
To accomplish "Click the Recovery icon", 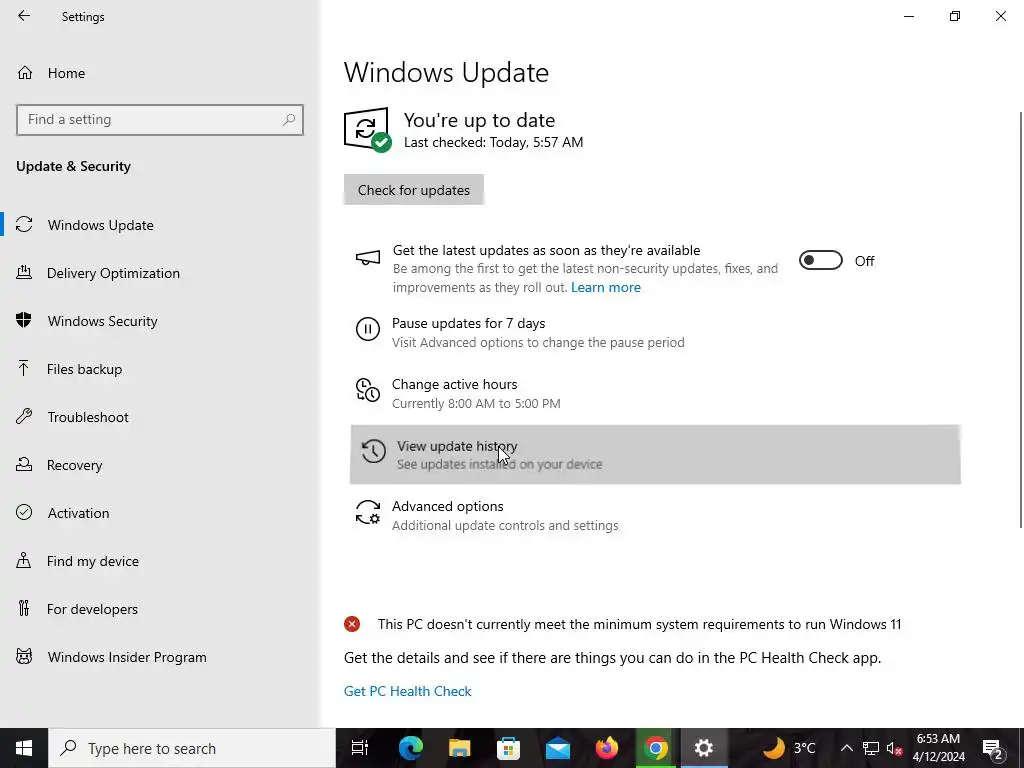I will [24, 464].
